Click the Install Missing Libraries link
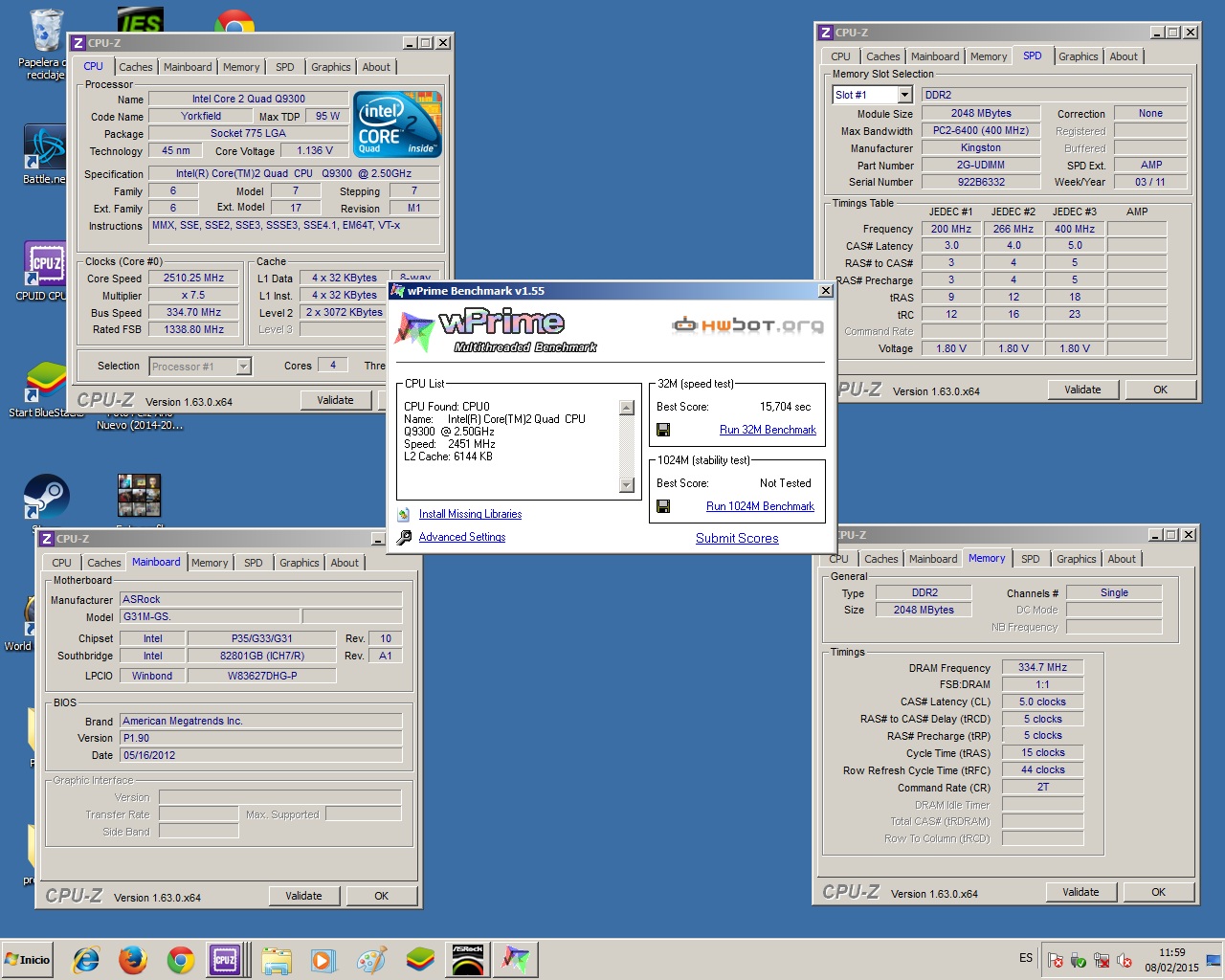Viewport: 1225px width, 980px height. (470, 514)
